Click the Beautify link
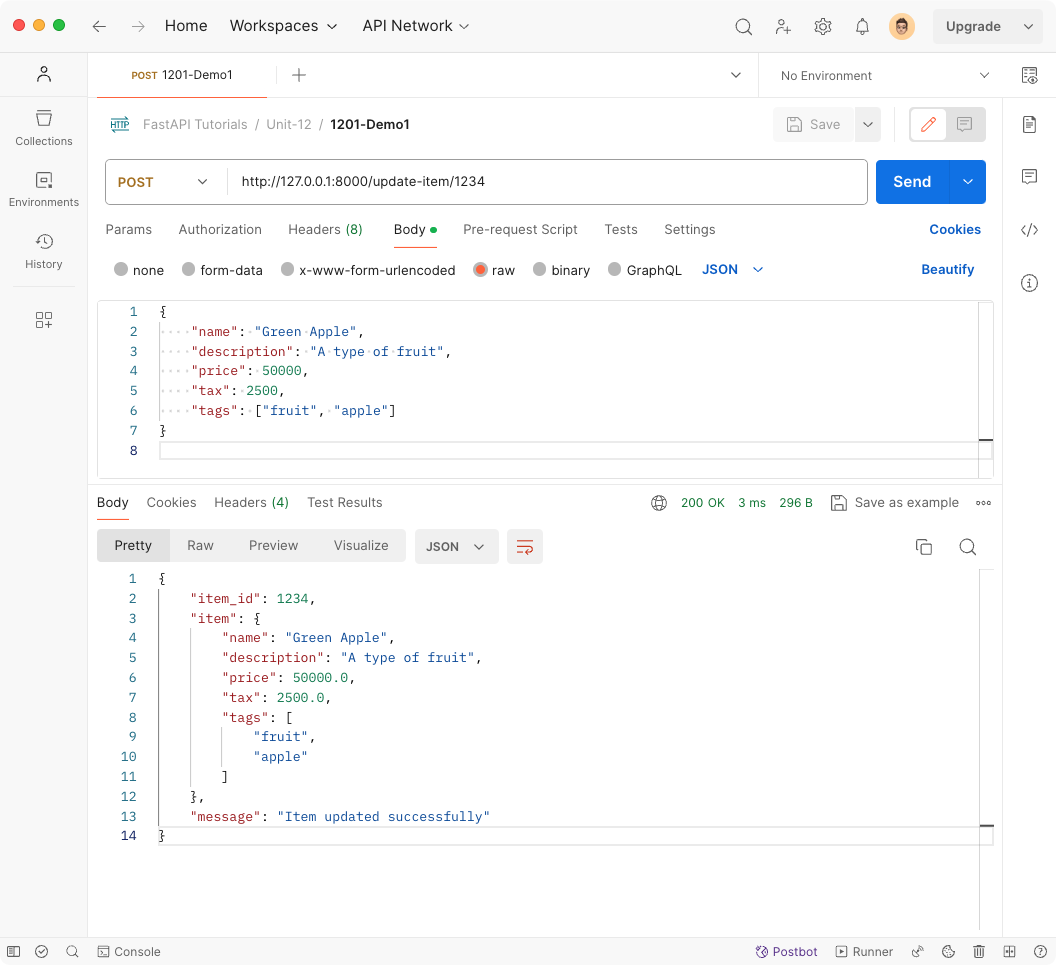This screenshot has height=965, width=1056. (x=947, y=269)
